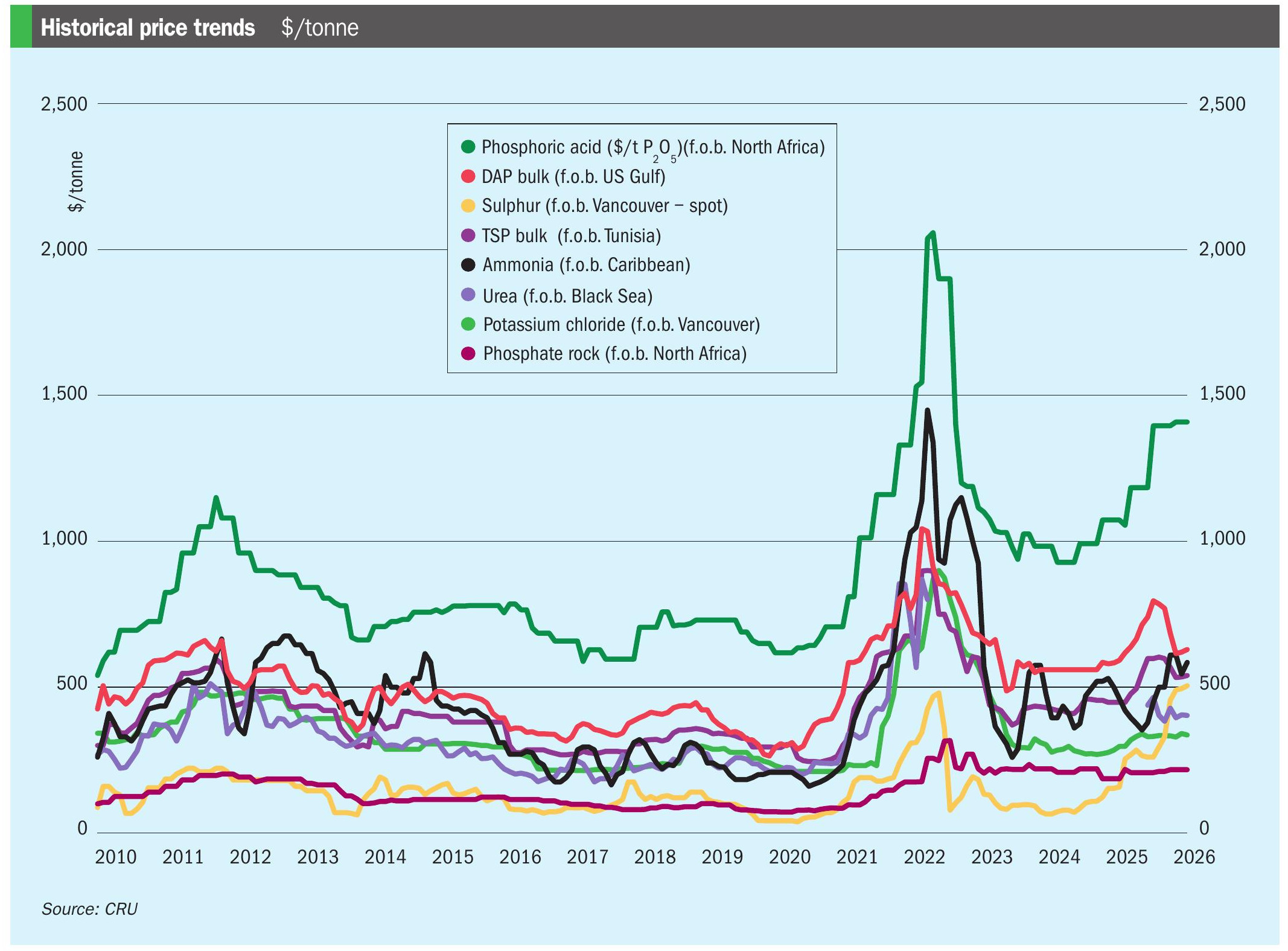This screenshot has height=951, width=1288.
Task: Click the Sulphur yellow legend dot
Action: 468,206
